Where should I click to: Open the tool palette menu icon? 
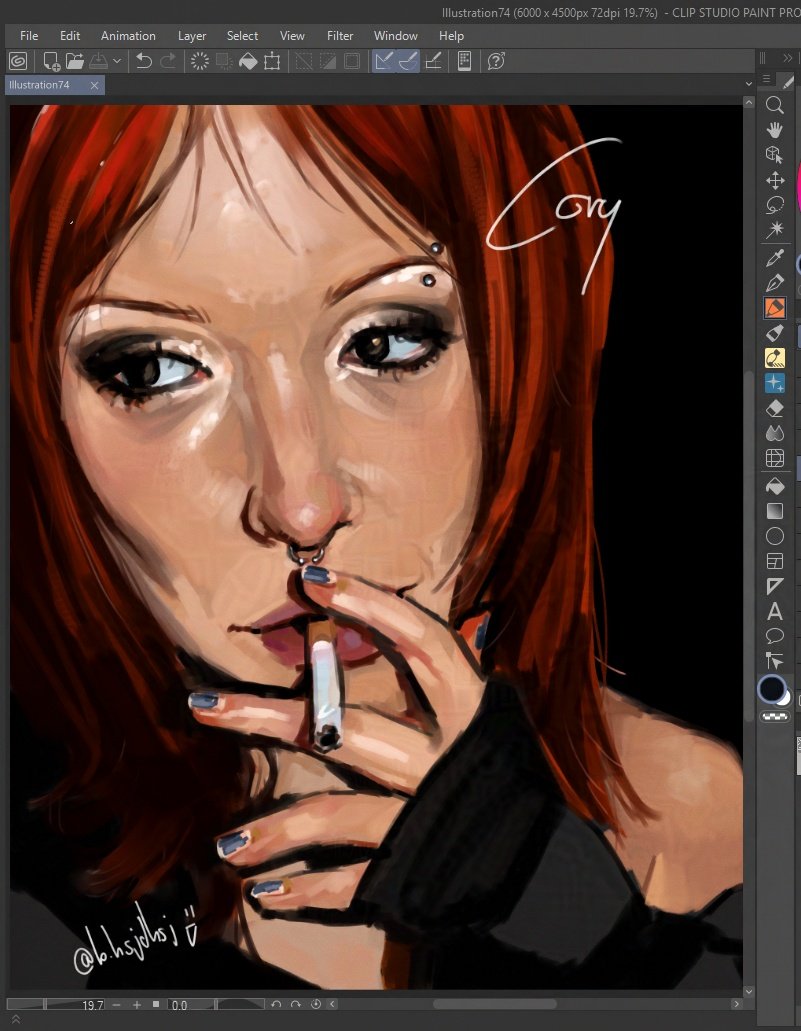click(766, 78)
